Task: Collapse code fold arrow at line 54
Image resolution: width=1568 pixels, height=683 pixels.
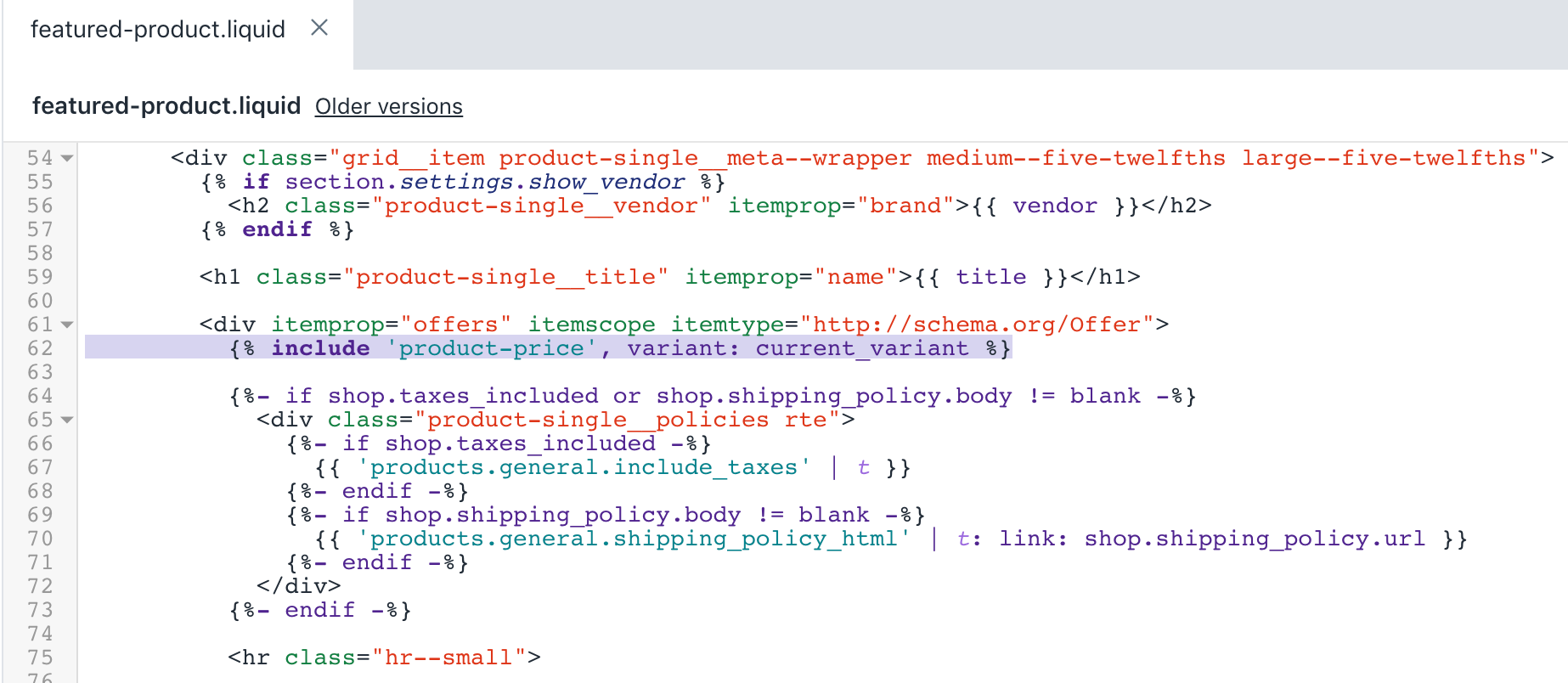Action: pyautogui.click(x=67, y=158)
